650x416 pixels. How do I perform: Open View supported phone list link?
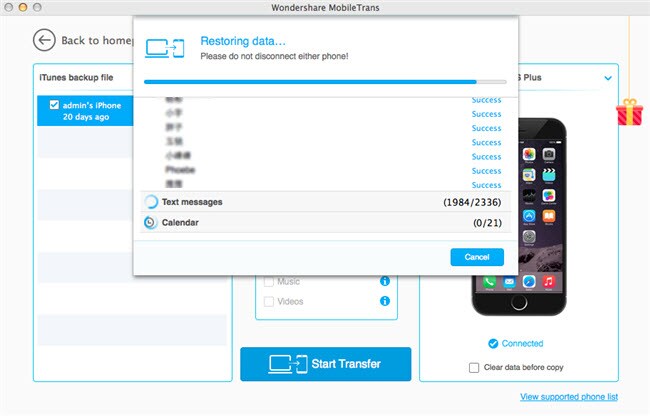[x=569, y=397]
